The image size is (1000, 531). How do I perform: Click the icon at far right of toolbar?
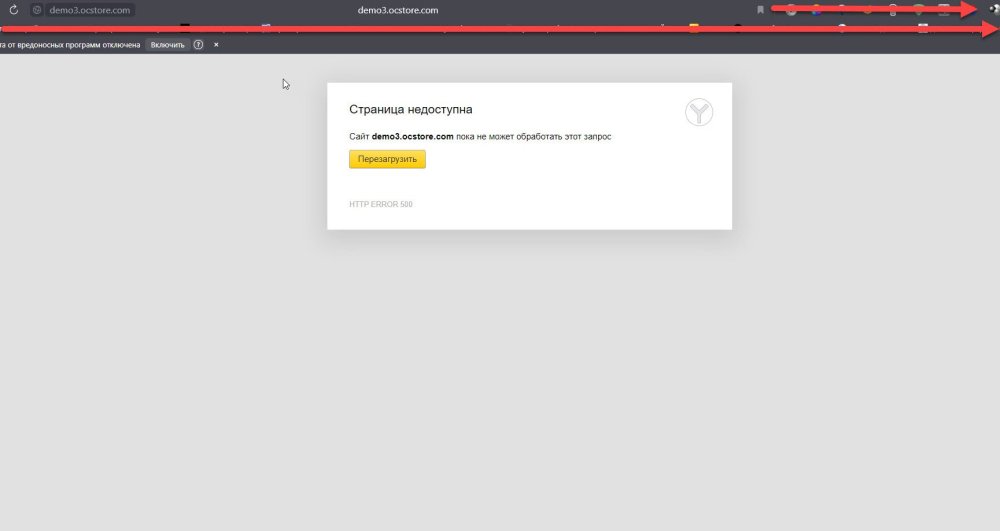pyautogui.click(x=992, y=10)
